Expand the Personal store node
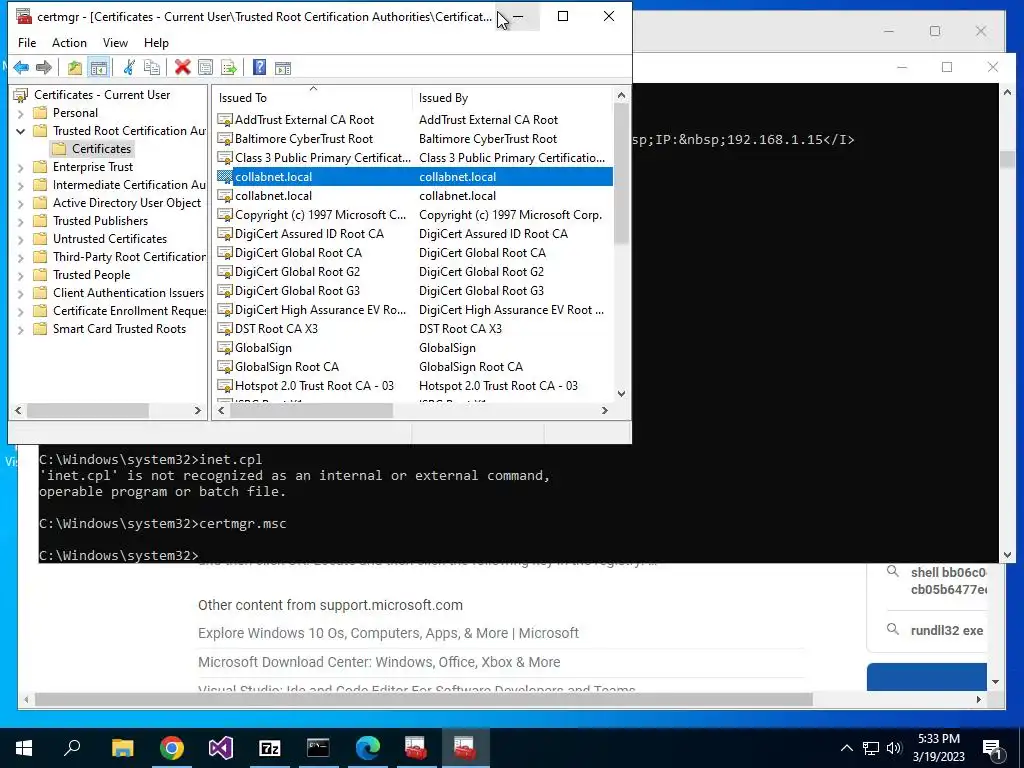Viewport: 1024px width, 768px height. click(20, 114)
